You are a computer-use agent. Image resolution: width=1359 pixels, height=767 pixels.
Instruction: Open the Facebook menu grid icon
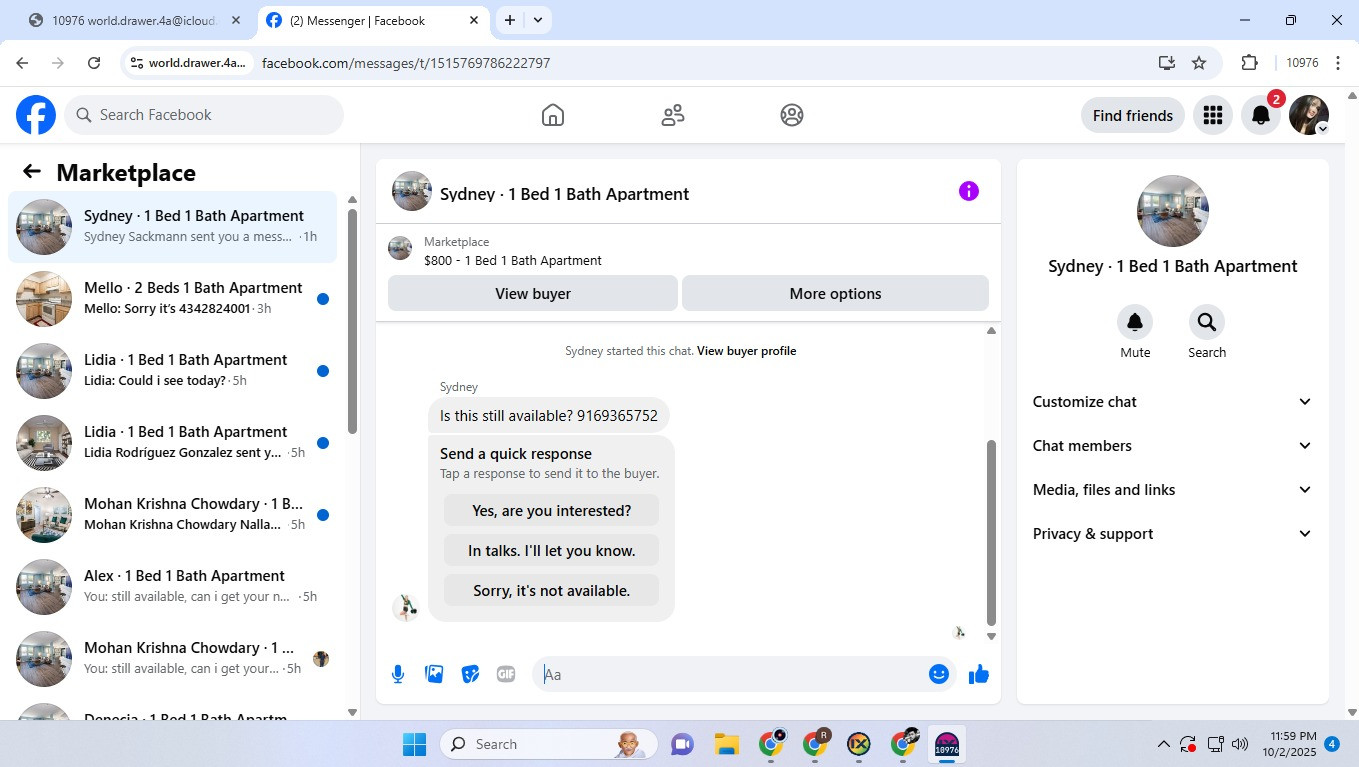[x=1213, y=115]
